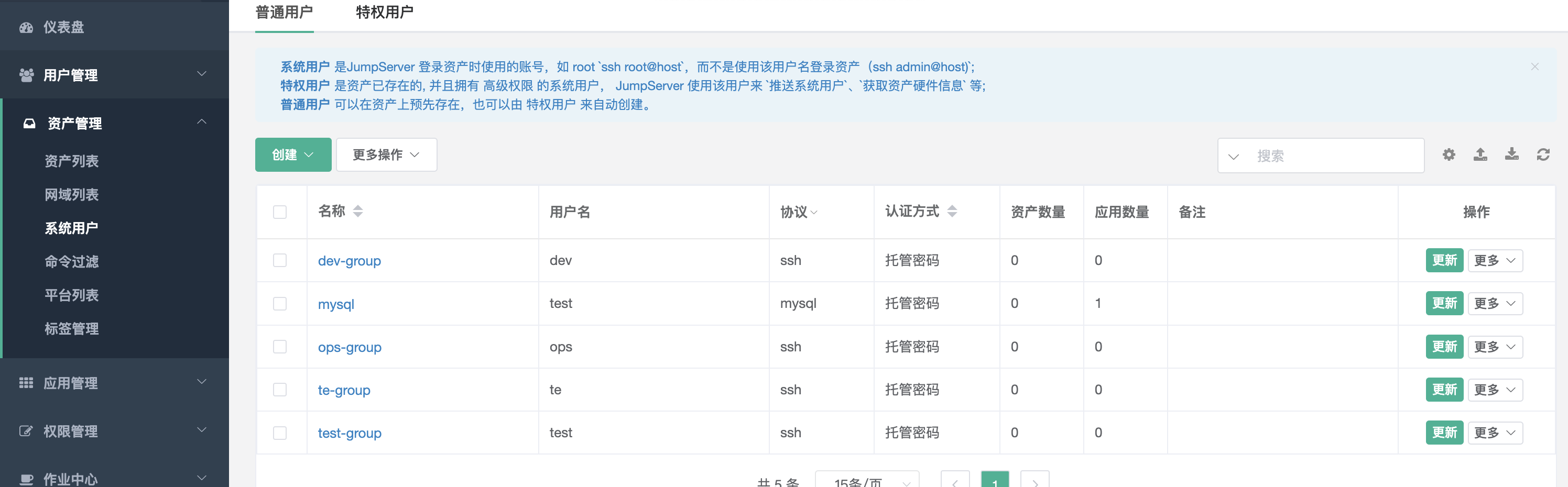Focus the 搜索 search input field

point(1336,156)
